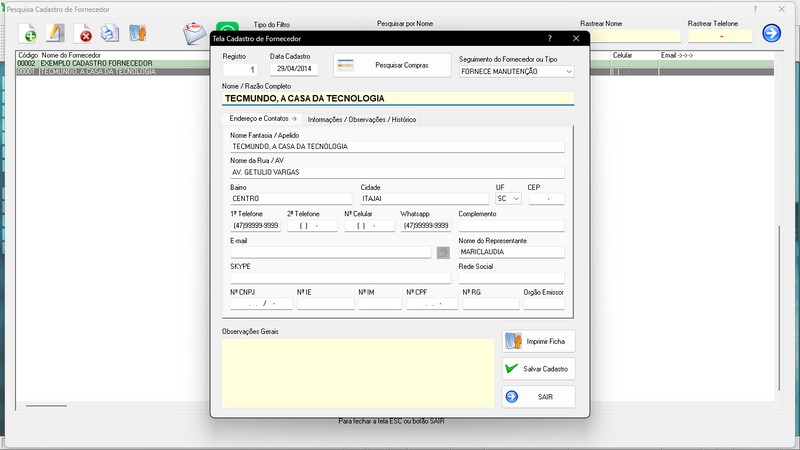Image resolution: width=800 pixels, height=450 pixels.
Task: Click the Observações Gerais text area
Action: point(358,373)
